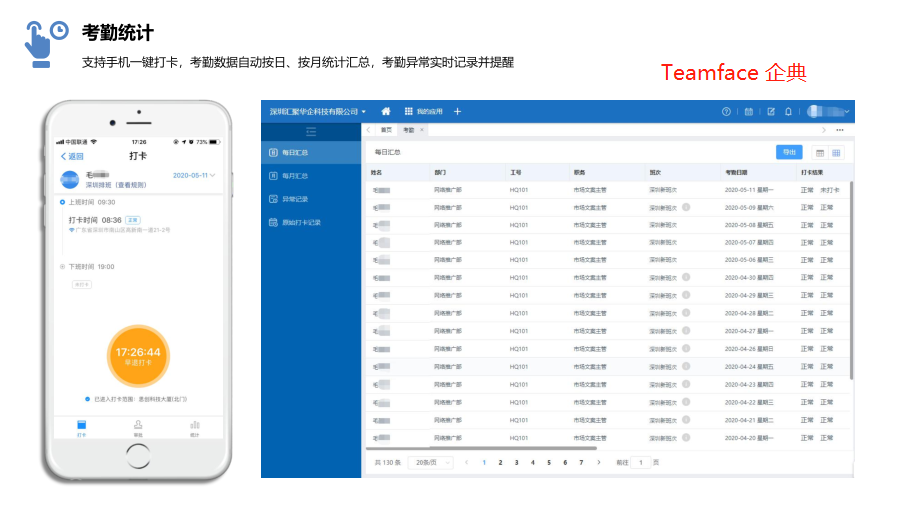Go to page 7 in pagination
Screen dimensions: 923x518
point(581,463)
